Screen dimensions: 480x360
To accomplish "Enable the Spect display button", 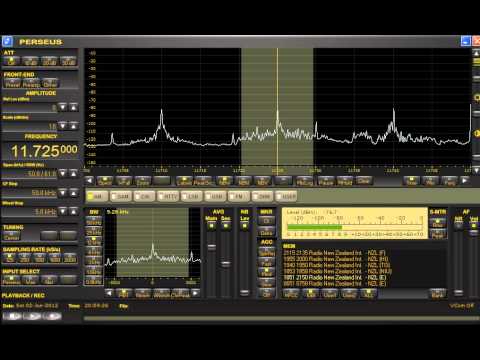I will 105,181.
